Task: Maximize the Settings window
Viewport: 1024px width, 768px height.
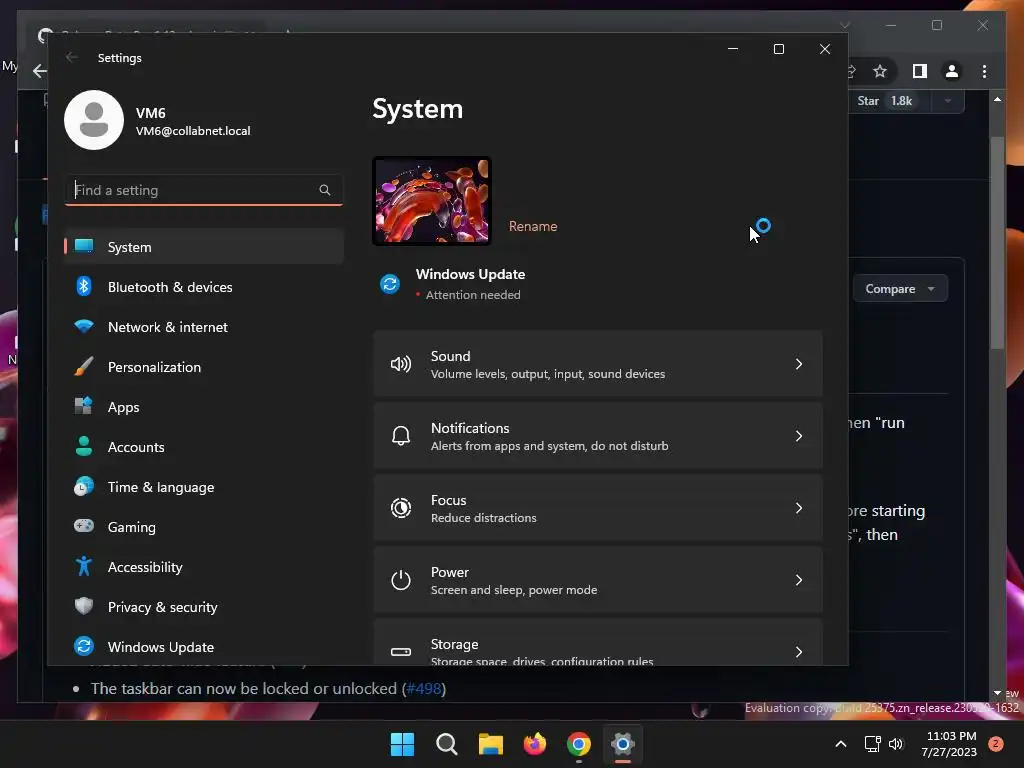Action: click(778, 49)
